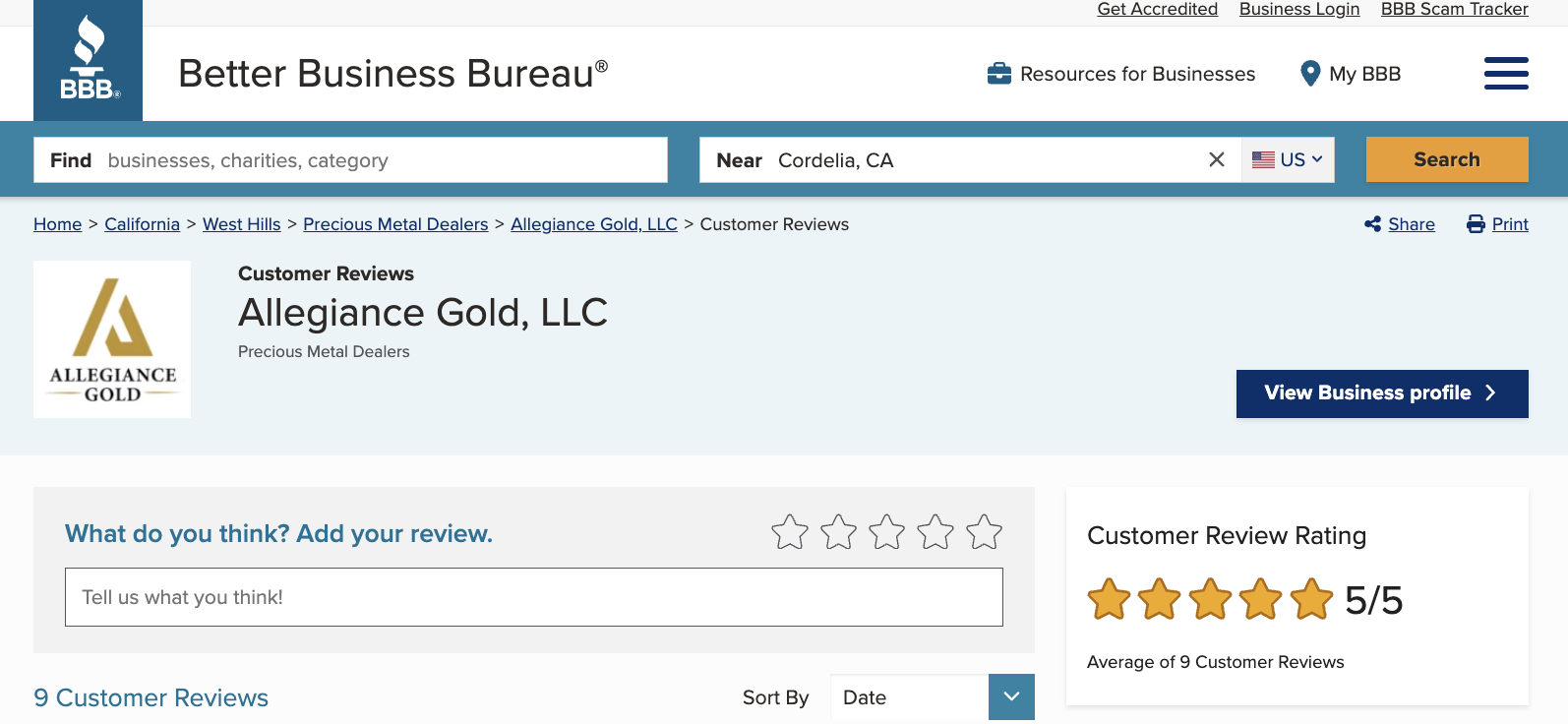Click the briefcase Resources icon
This screenshot has height=724, width=1568.
(999, 74)
